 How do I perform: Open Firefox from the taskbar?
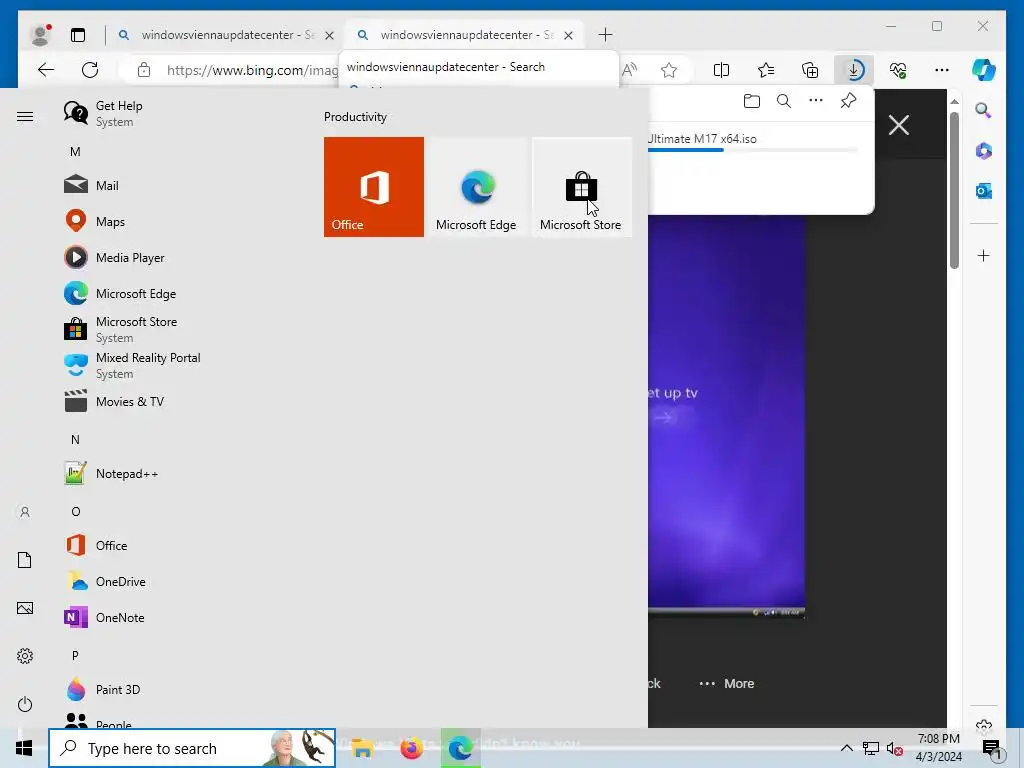coord(411,748)
